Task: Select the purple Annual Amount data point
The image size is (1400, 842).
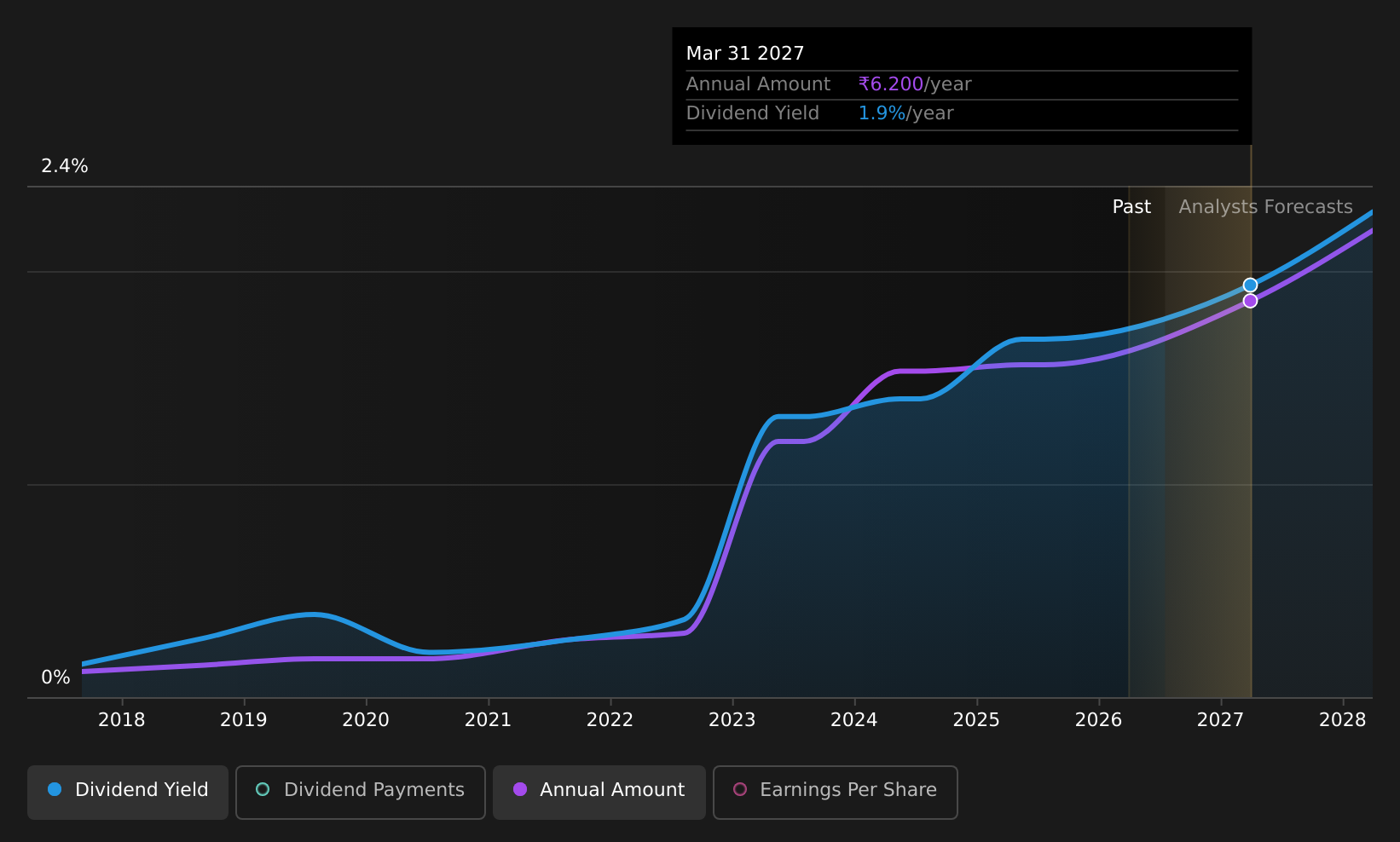Action: tap(1250, 301)
